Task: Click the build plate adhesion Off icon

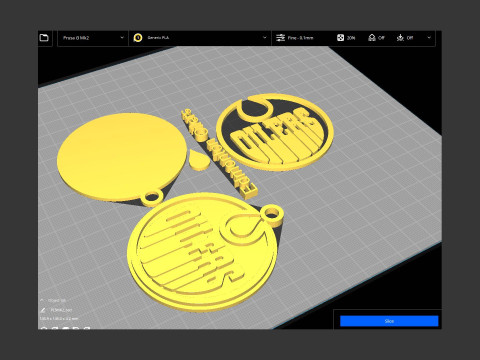Action: (400, 38)
